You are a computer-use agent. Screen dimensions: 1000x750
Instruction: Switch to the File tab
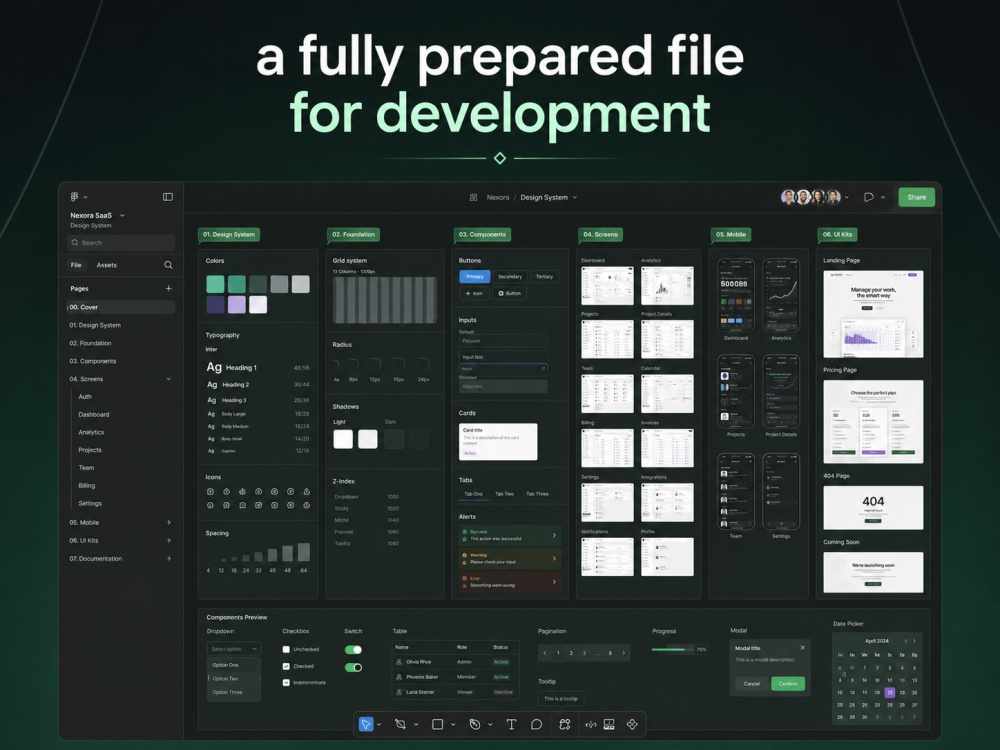point(76,265)
